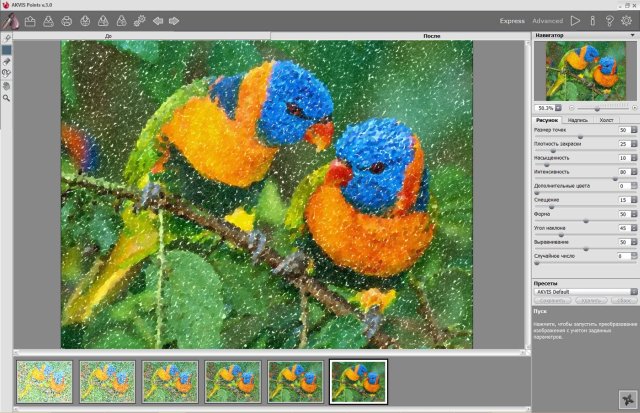This screenshot has height=413, width=640.
Task: Click the Open image icon in toolbar
Action: click(31, 20)
